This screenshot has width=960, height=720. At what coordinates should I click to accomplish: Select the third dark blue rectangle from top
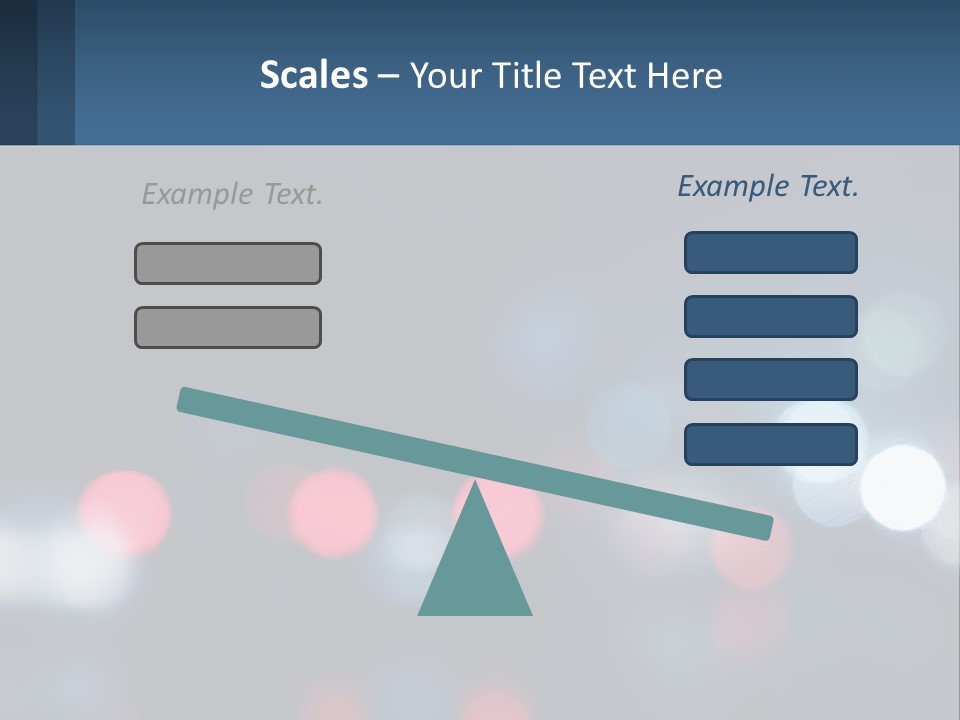point(771,380)
